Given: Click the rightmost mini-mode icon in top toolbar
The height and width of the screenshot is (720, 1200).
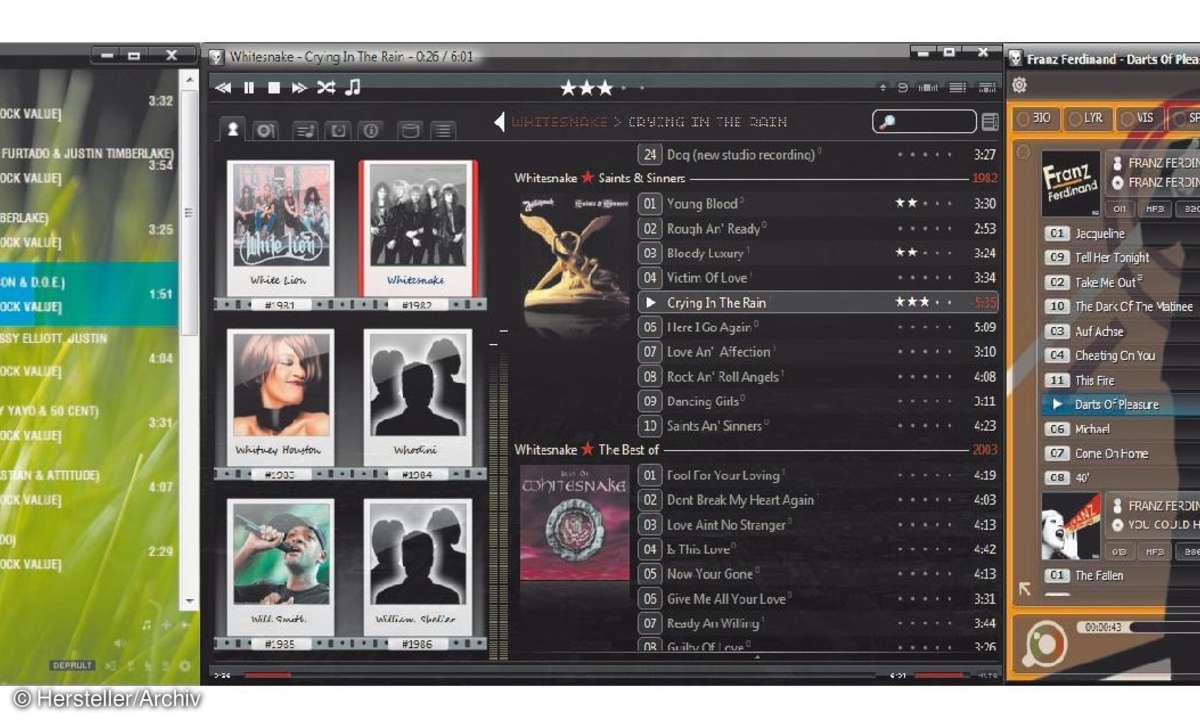Looking at the screenshot, I should 988,88.
